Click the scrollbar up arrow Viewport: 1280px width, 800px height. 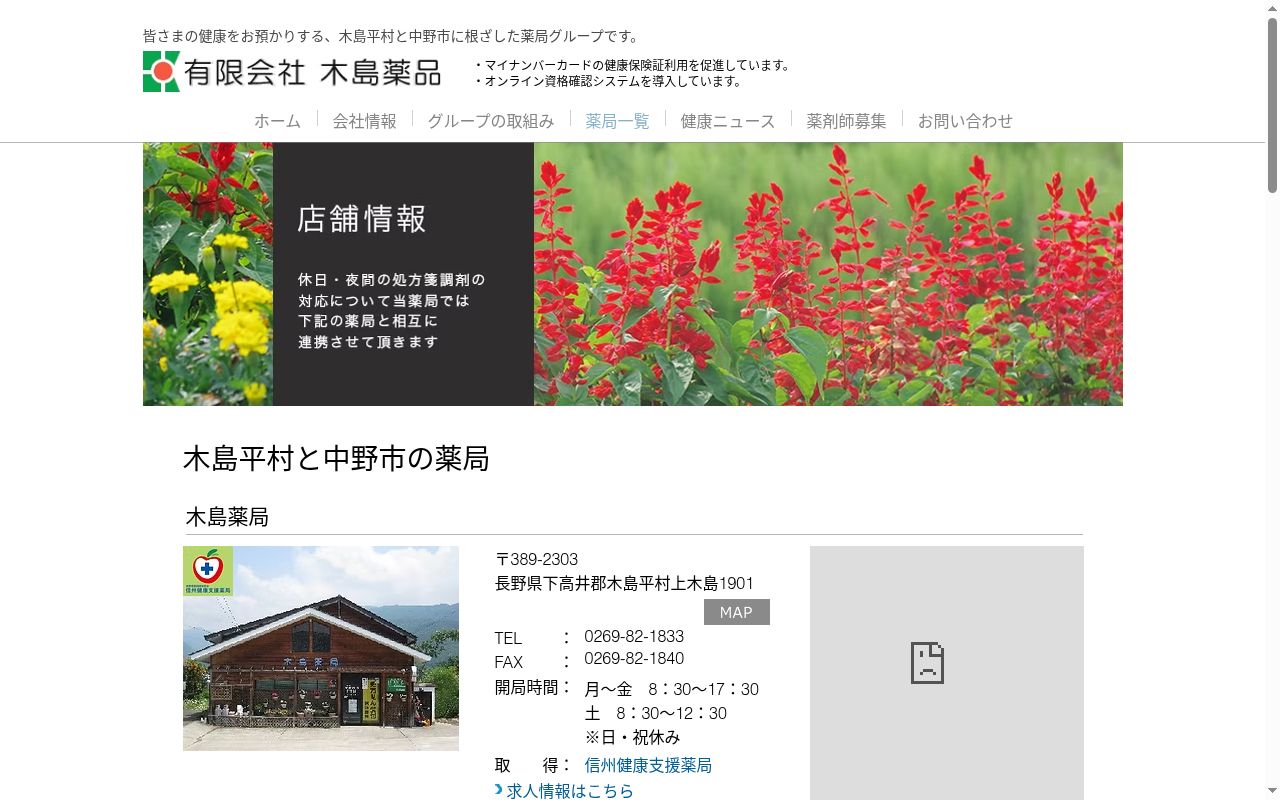(1272, 8)
